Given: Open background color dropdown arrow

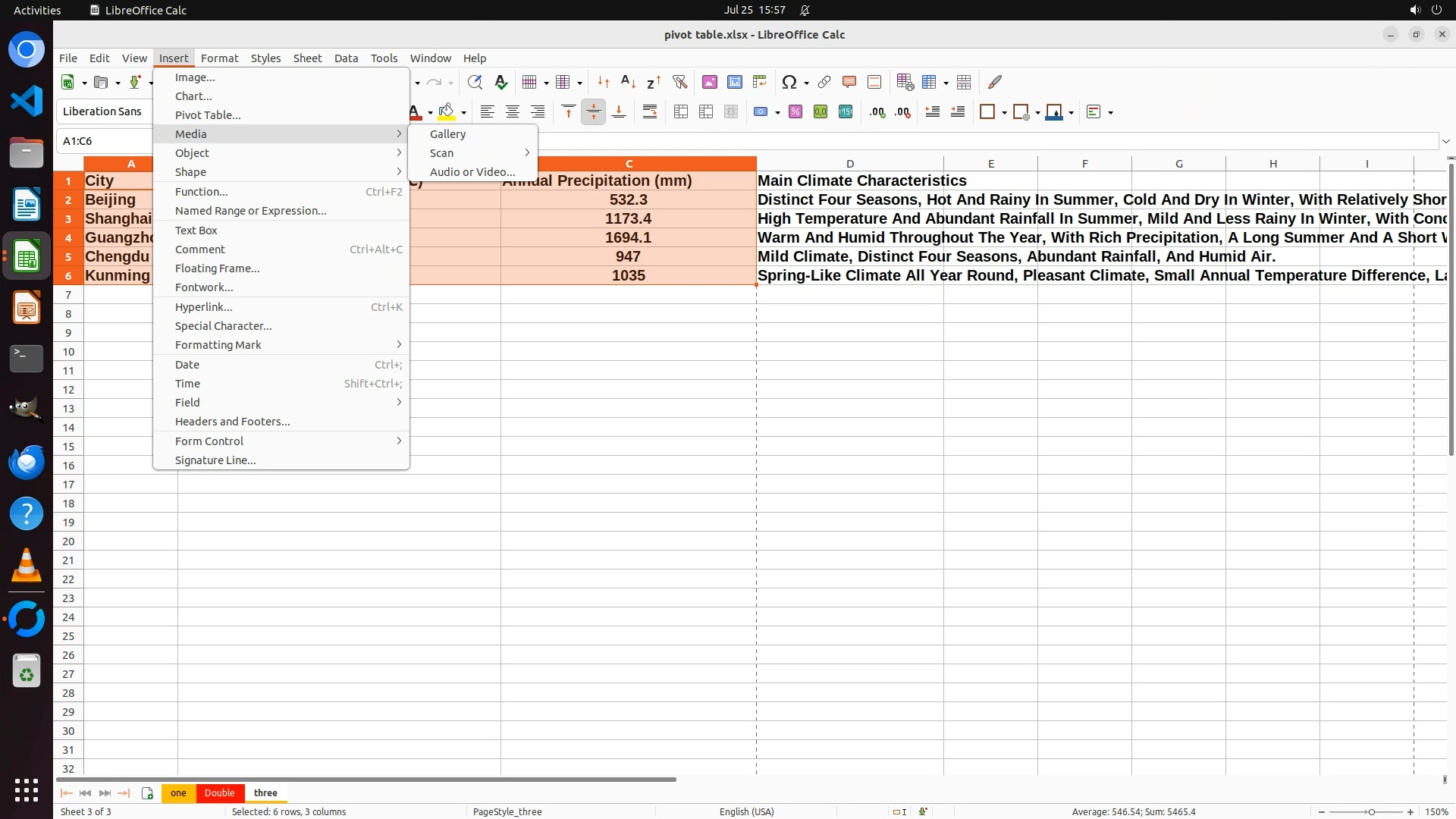Looking at the screenshot, I should 463,113.
